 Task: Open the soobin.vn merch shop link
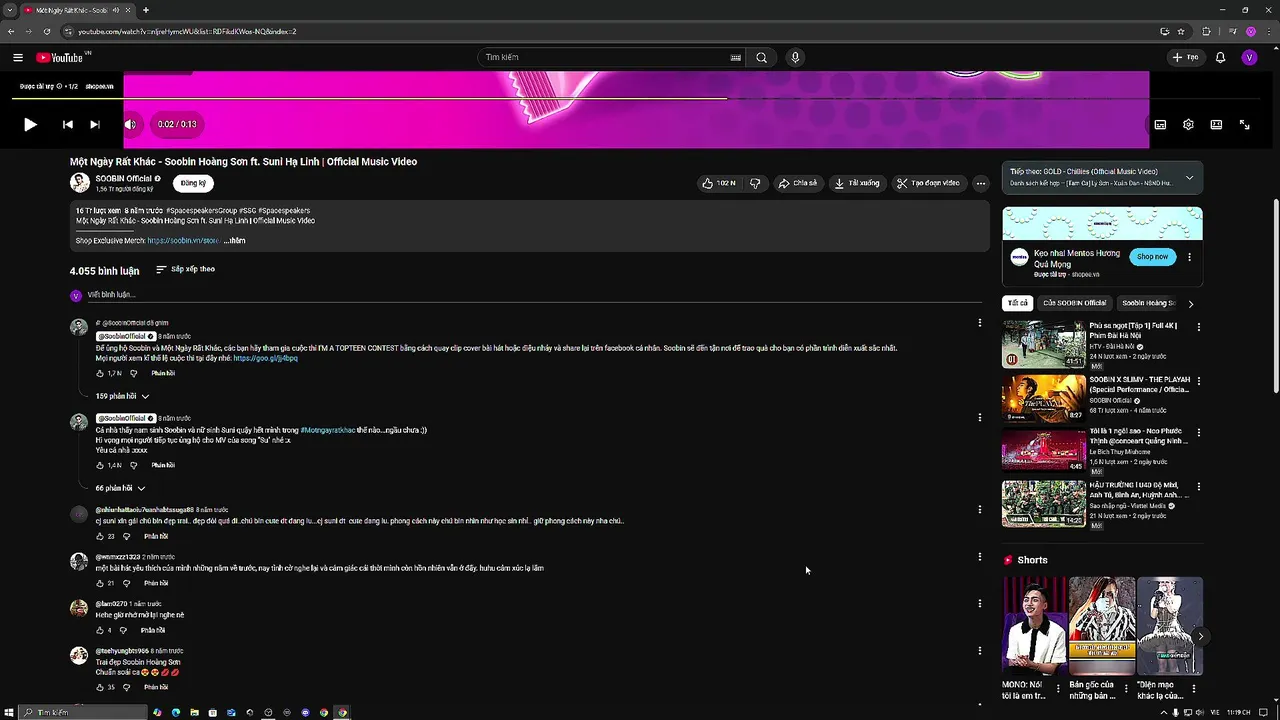(x=183, y=240)
